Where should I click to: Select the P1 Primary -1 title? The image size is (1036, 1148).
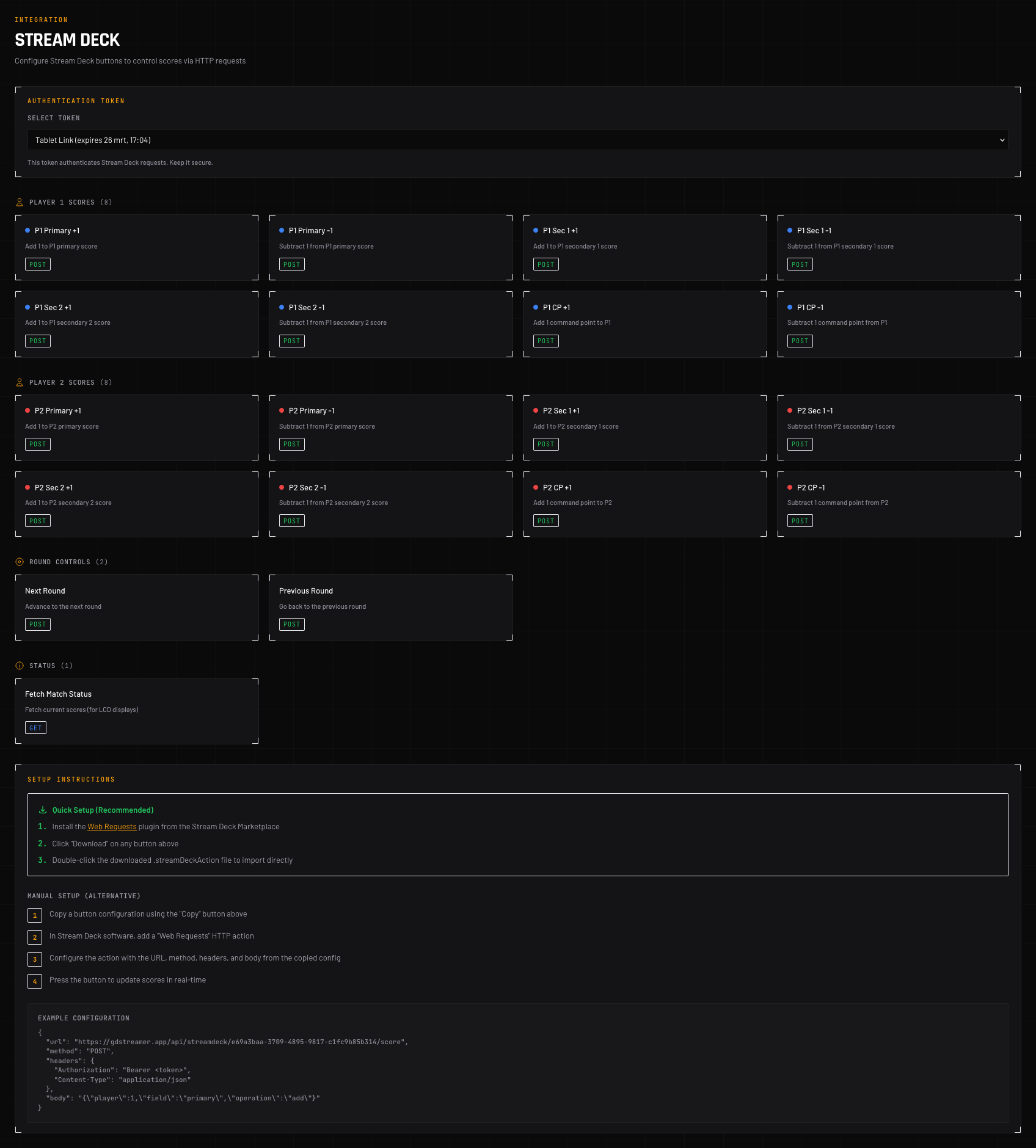(x=311, y=231)
